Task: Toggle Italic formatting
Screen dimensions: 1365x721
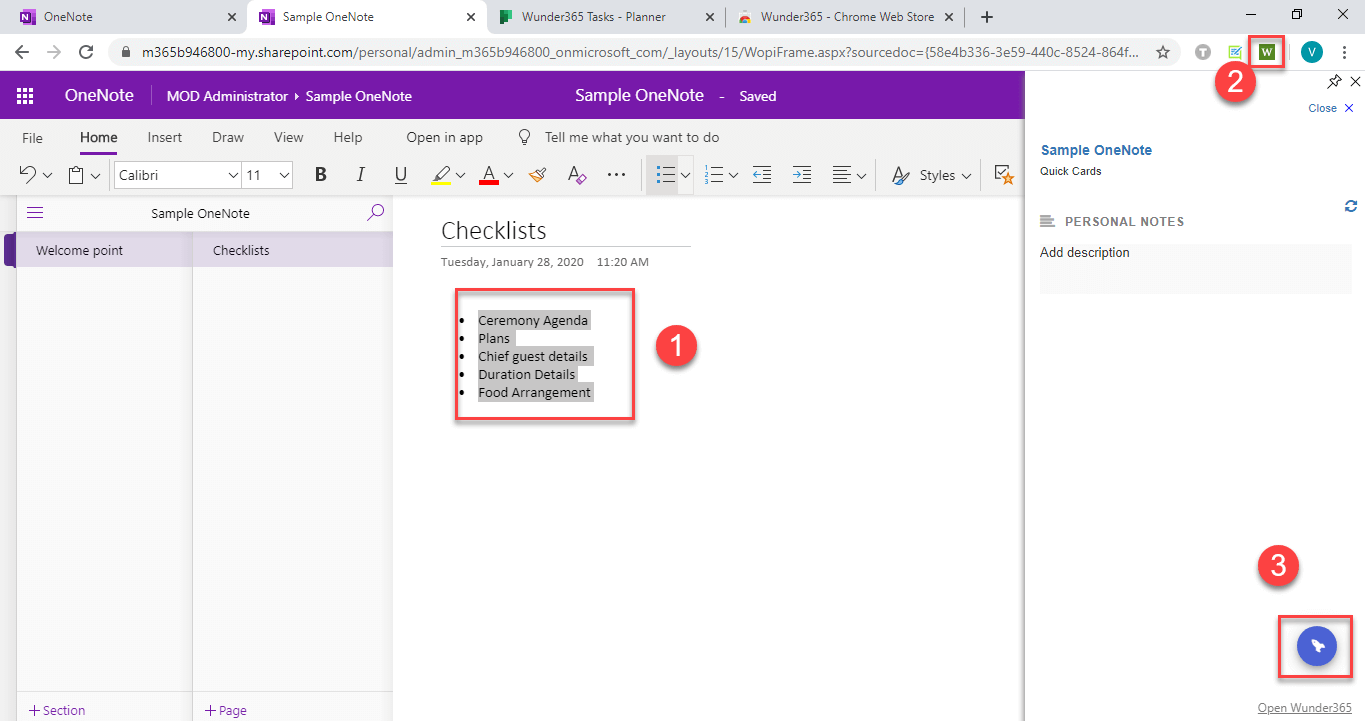Action: tap(361, 175)
